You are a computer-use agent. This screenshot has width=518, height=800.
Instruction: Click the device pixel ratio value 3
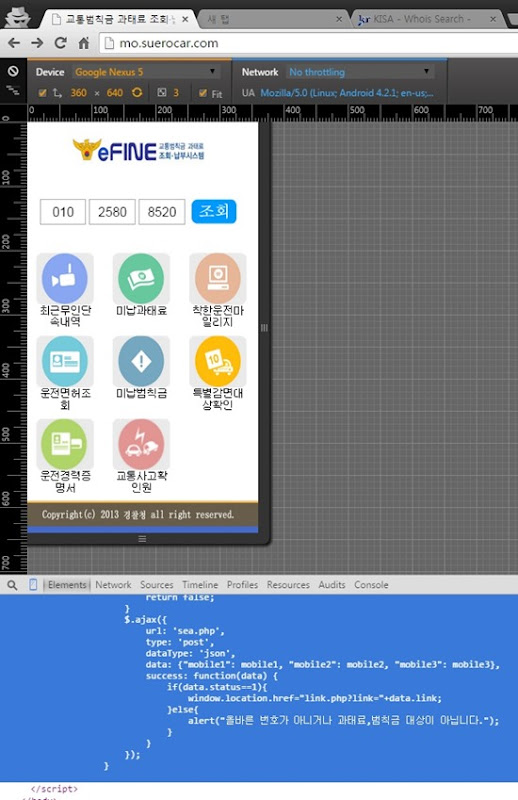pyautogui.click(x=176, y=93)
